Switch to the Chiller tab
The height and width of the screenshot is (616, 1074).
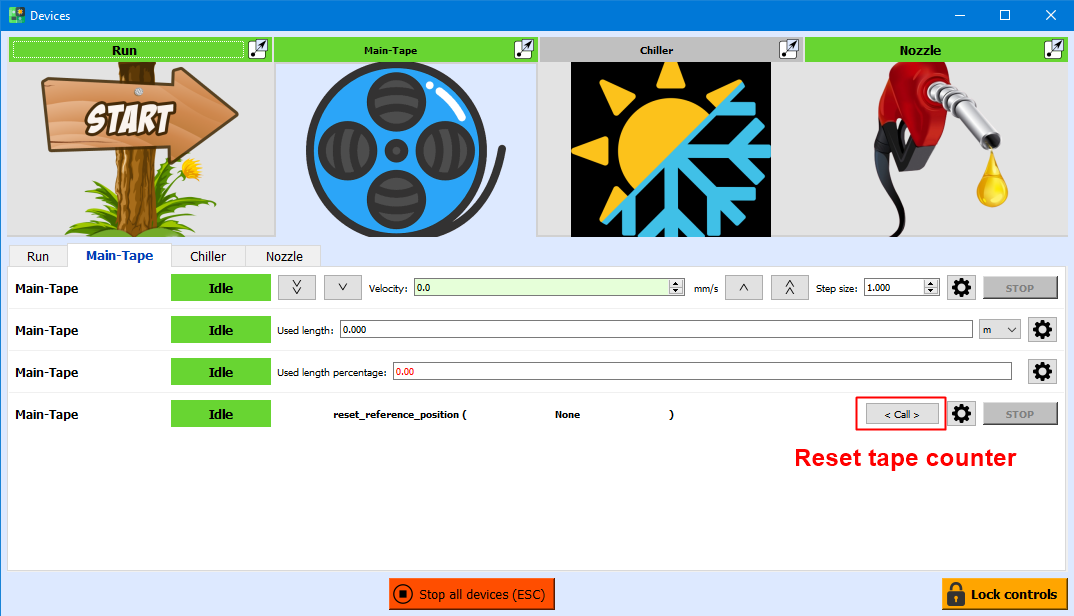pos(207,256)
